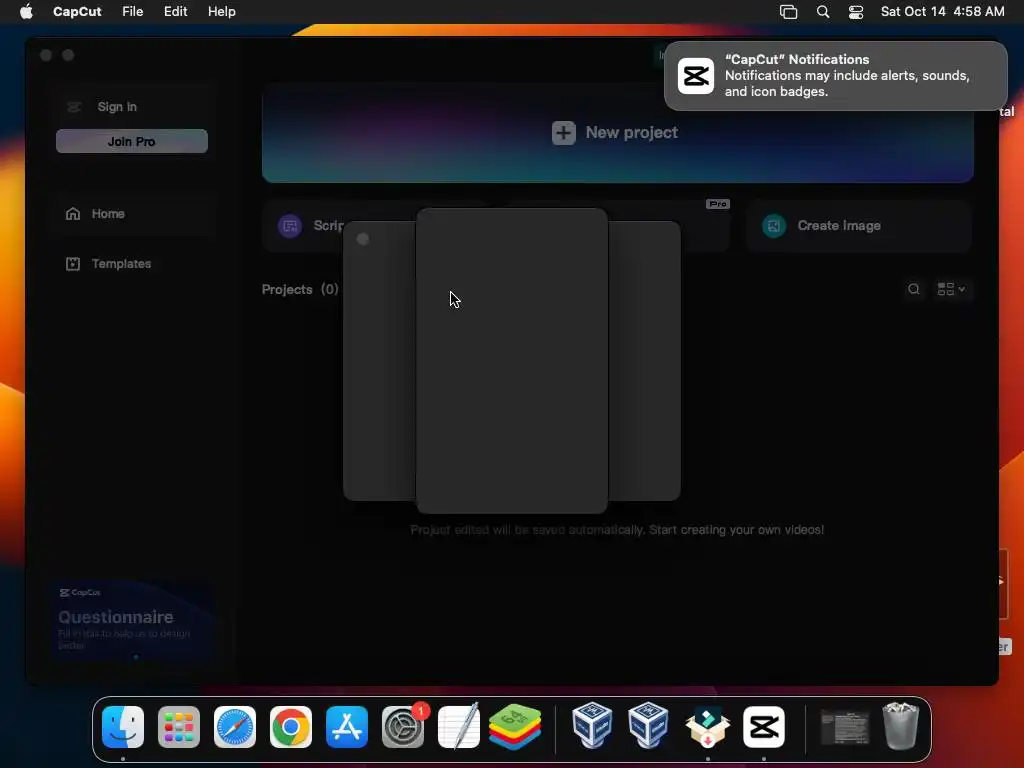Click the Script feature icon
Screen dimensions: 1024x768
(x=290, y=226)
